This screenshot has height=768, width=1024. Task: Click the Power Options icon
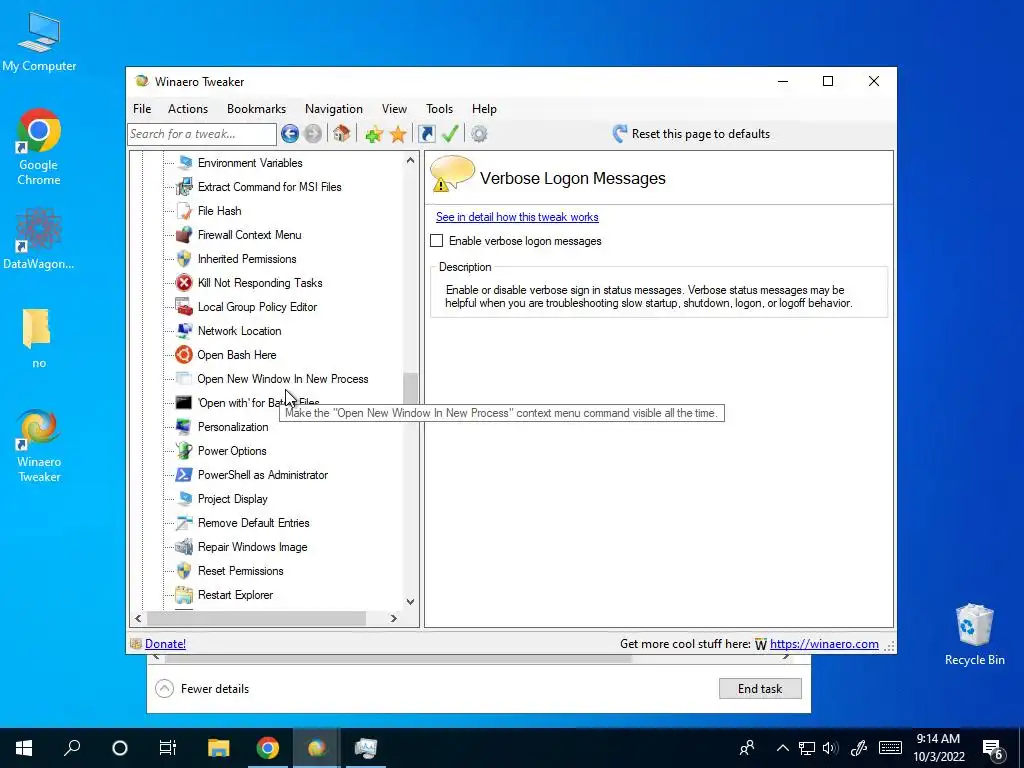click(x=185, y=451)
